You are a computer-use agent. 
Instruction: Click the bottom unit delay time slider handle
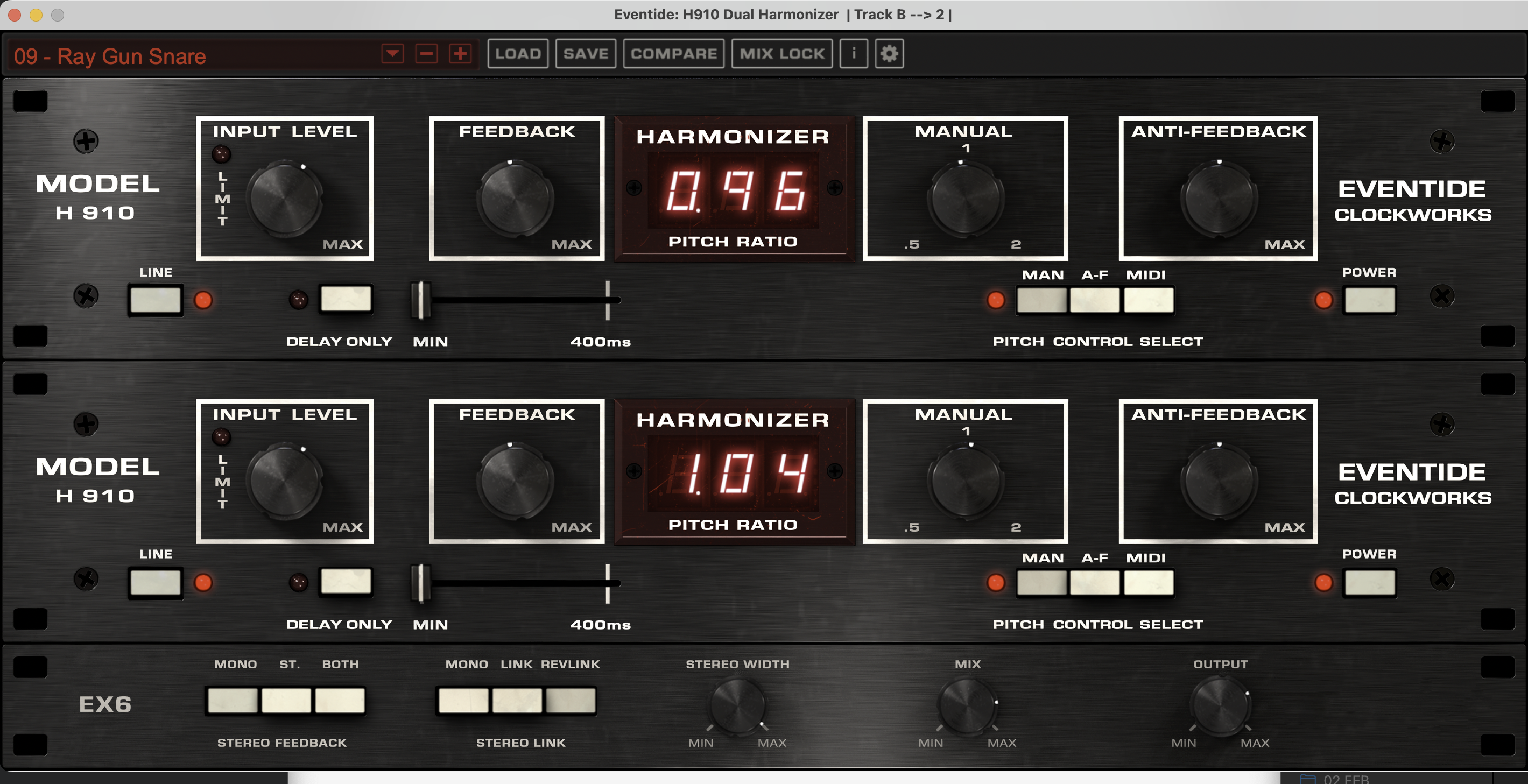[x=421, y=583]
